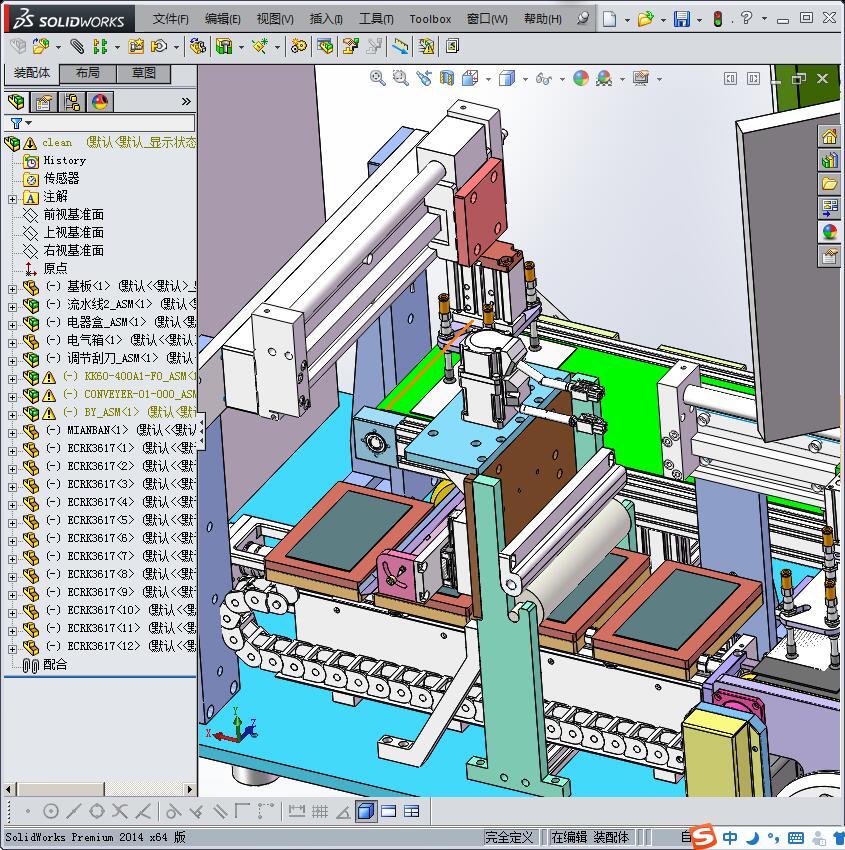
Task: Switch to the 布局 tab
Action: point(87,73)
